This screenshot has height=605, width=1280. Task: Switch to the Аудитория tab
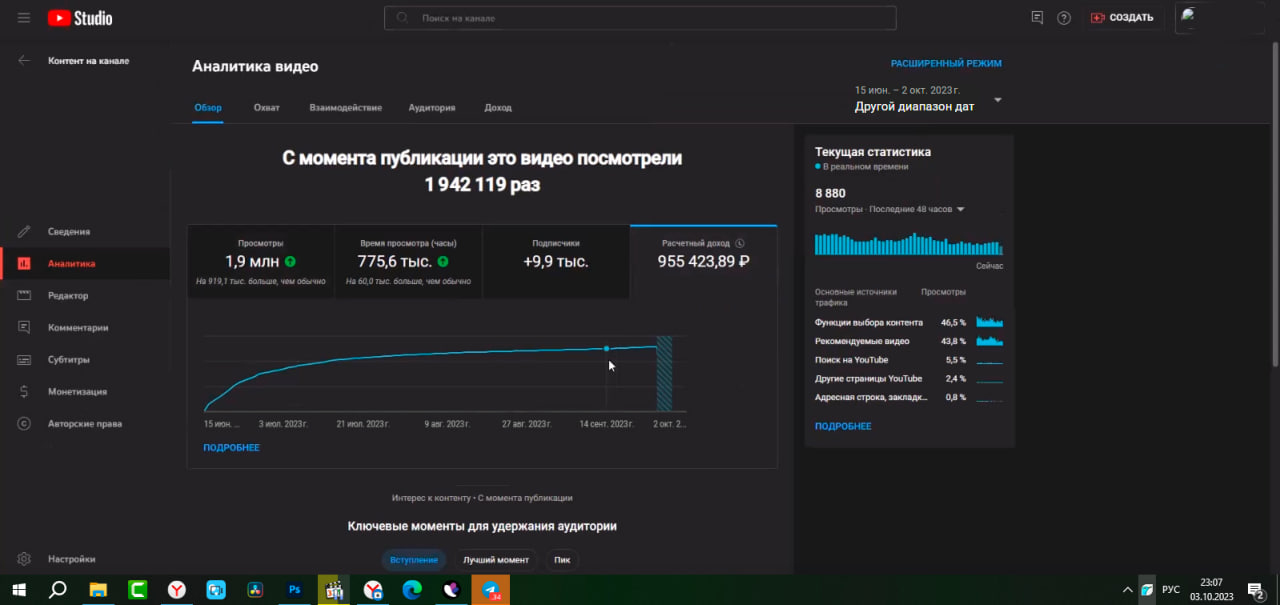pos(432,108)
